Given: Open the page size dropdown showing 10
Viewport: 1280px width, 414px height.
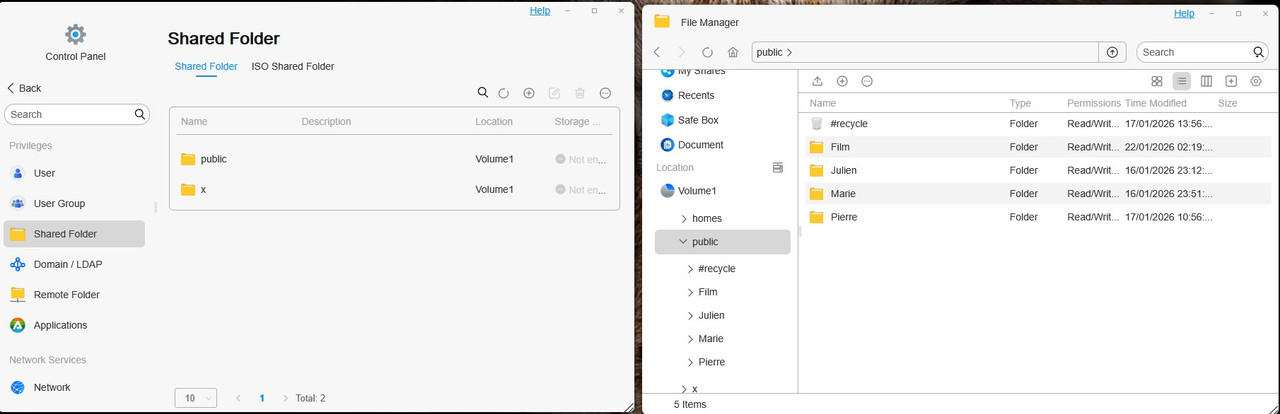Looking at the screenshot, I should pos(196,398).
